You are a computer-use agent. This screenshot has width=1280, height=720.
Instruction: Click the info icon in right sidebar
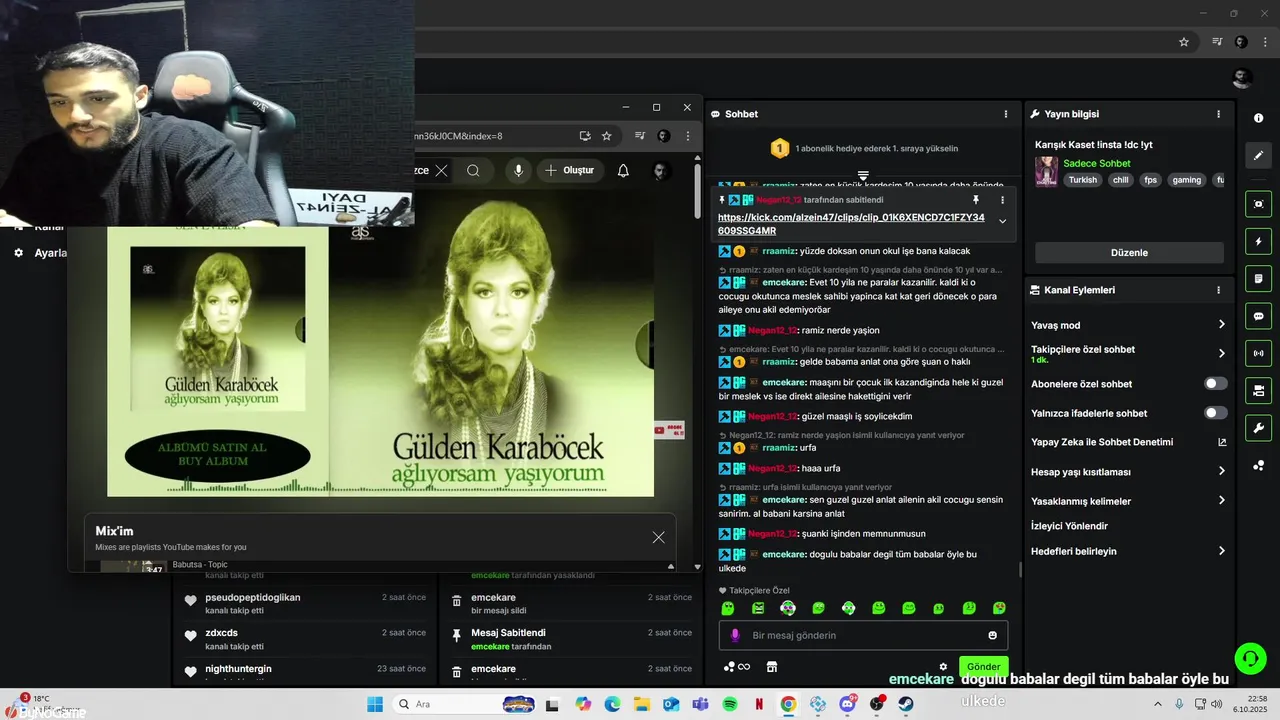point(1258,118)
